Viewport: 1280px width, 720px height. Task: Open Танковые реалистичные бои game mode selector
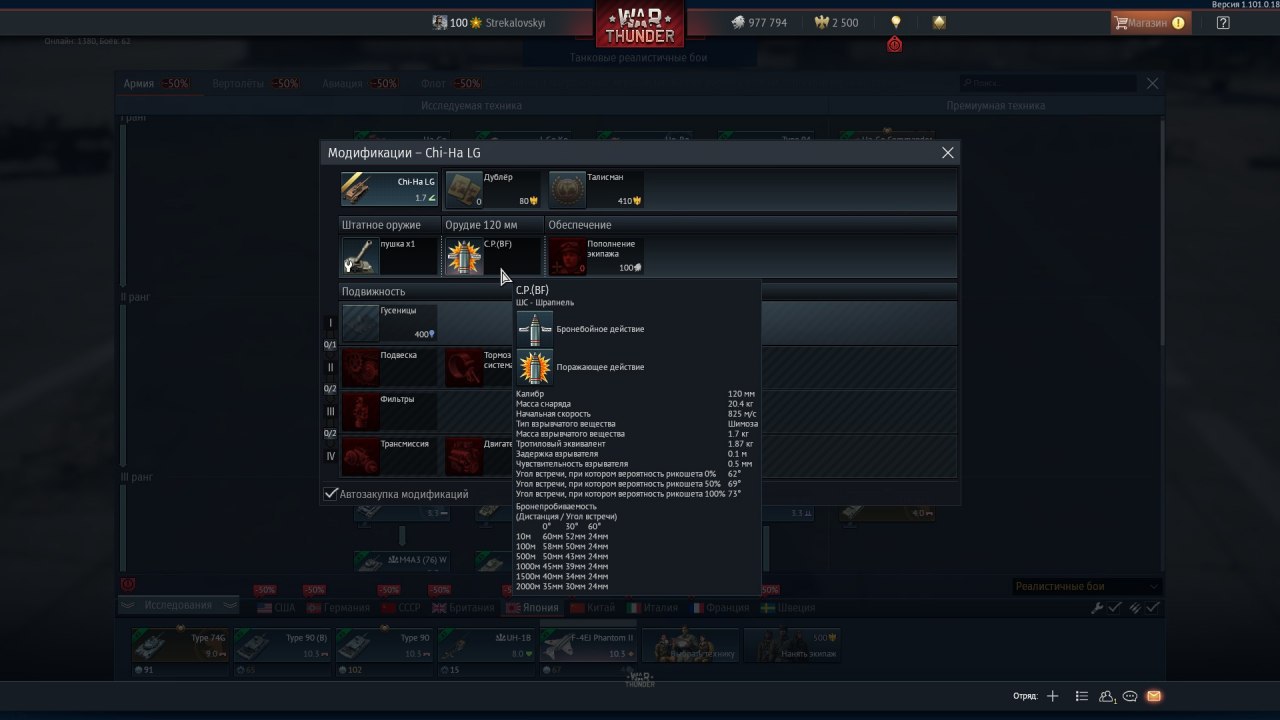point(639,58)
